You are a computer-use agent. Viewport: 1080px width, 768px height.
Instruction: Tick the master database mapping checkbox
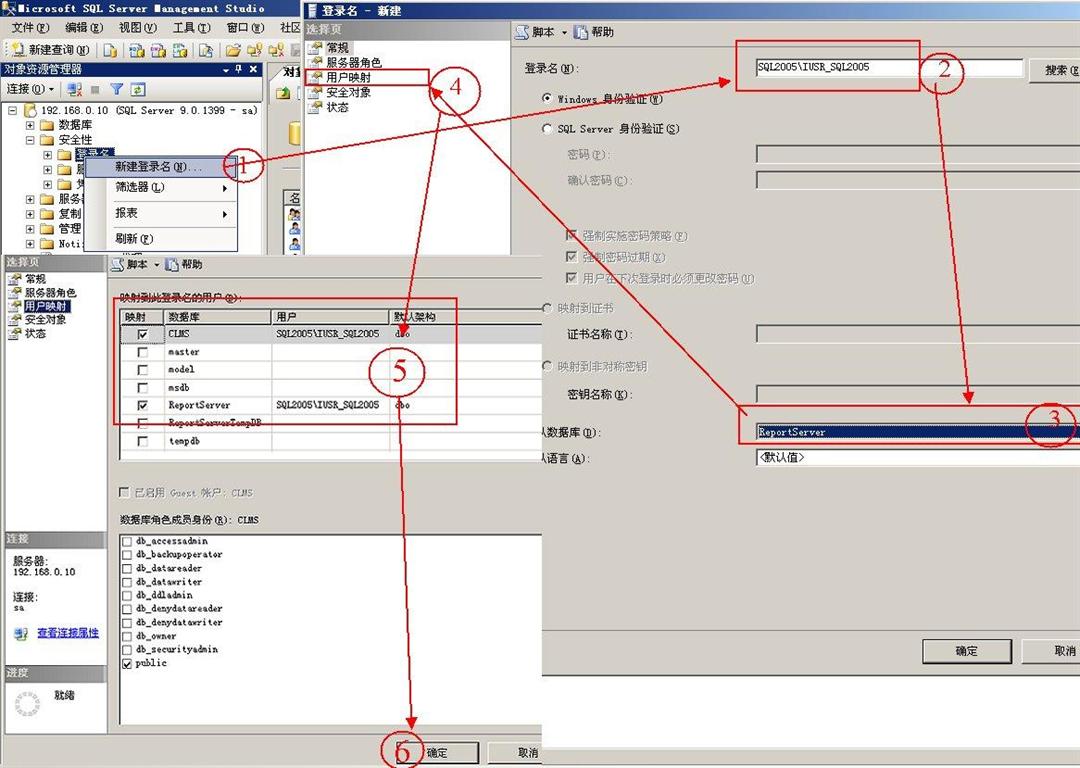coord(143,352)
